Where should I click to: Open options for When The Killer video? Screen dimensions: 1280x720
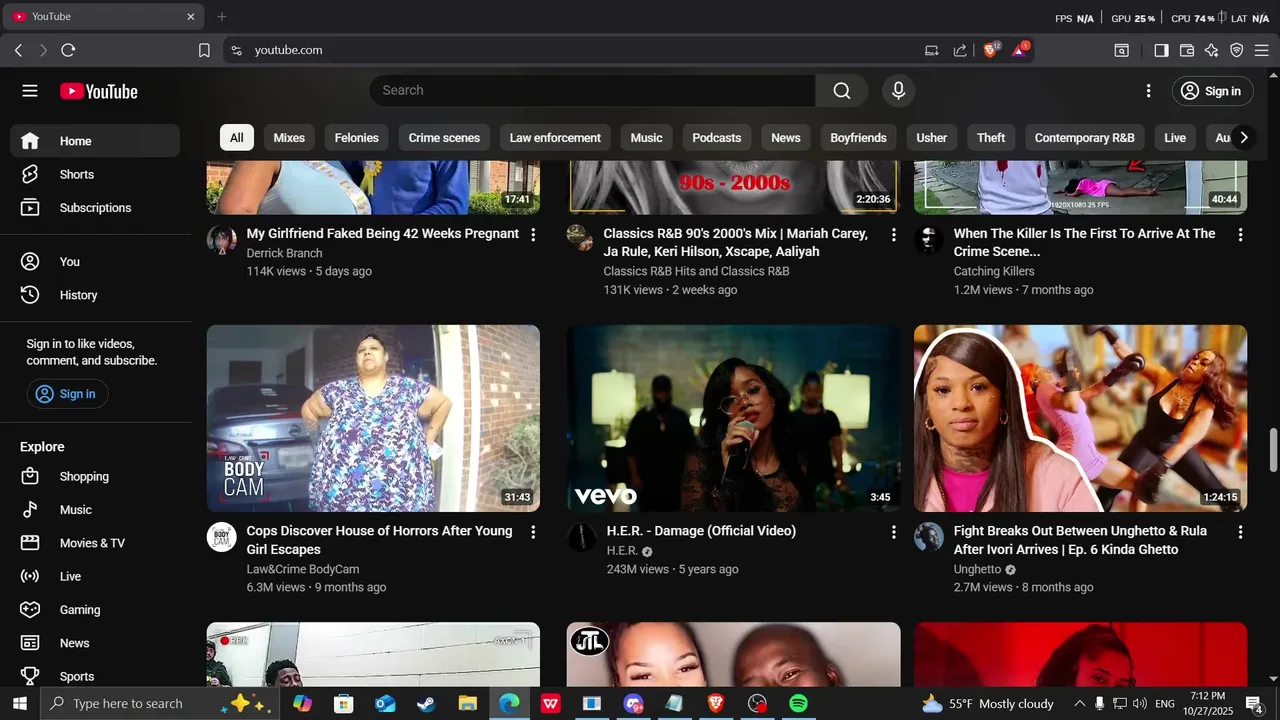[x=1240, y=235]
